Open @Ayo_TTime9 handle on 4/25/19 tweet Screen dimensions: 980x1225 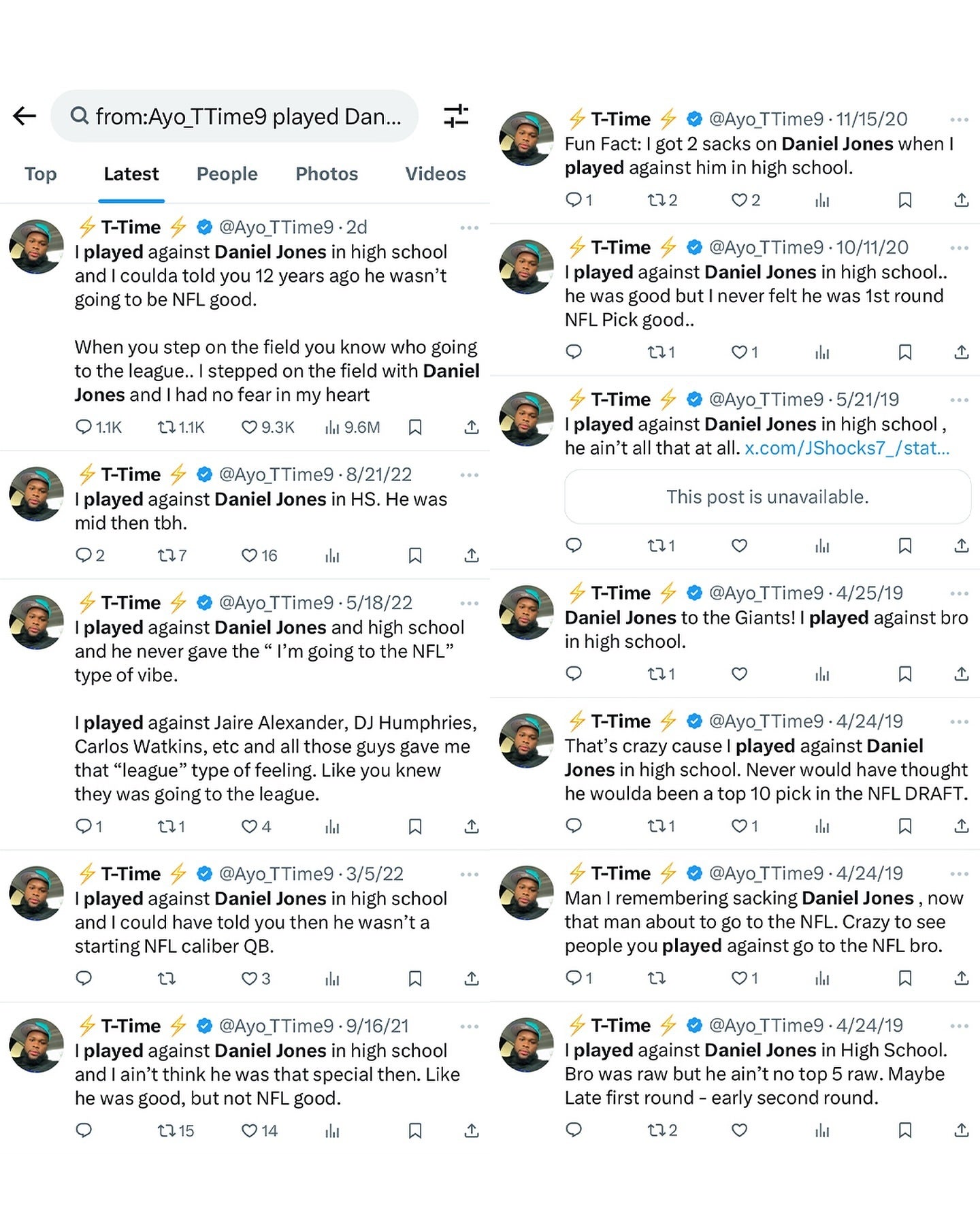(x=766, y=593)
